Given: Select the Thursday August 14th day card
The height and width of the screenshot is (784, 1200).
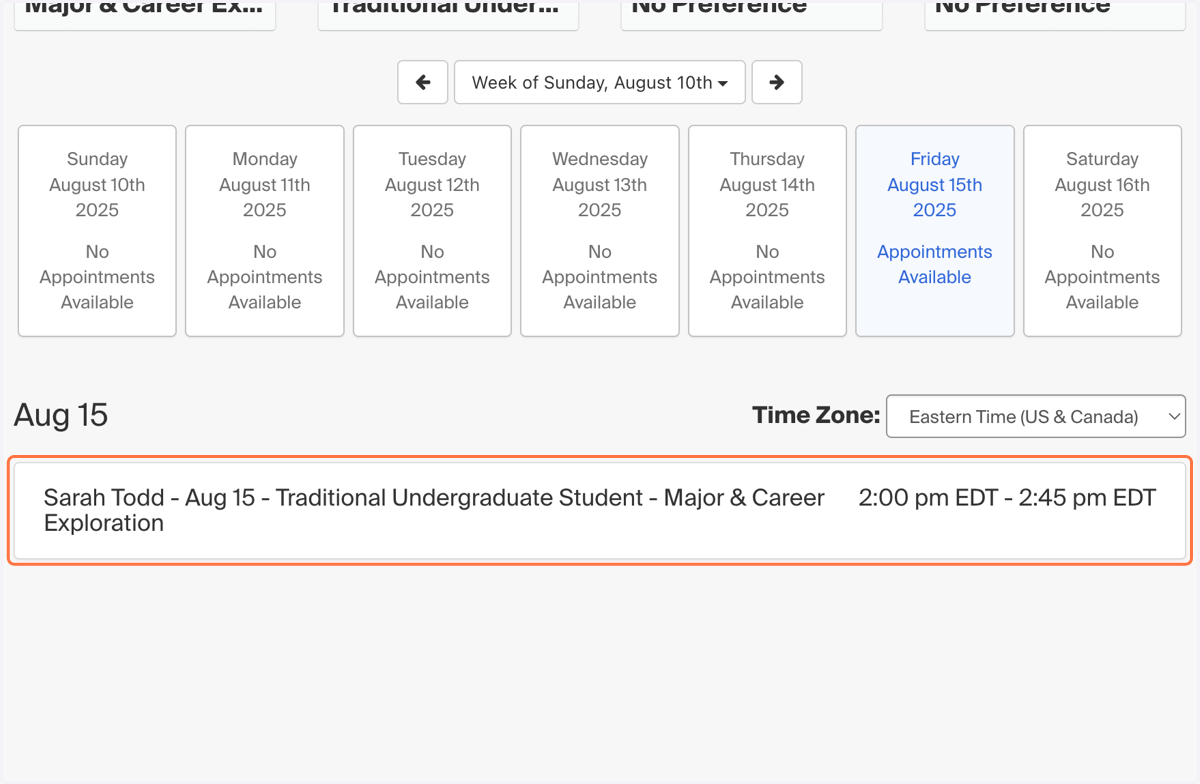Looking at the screenshot, I should click(x=767, y=230).
